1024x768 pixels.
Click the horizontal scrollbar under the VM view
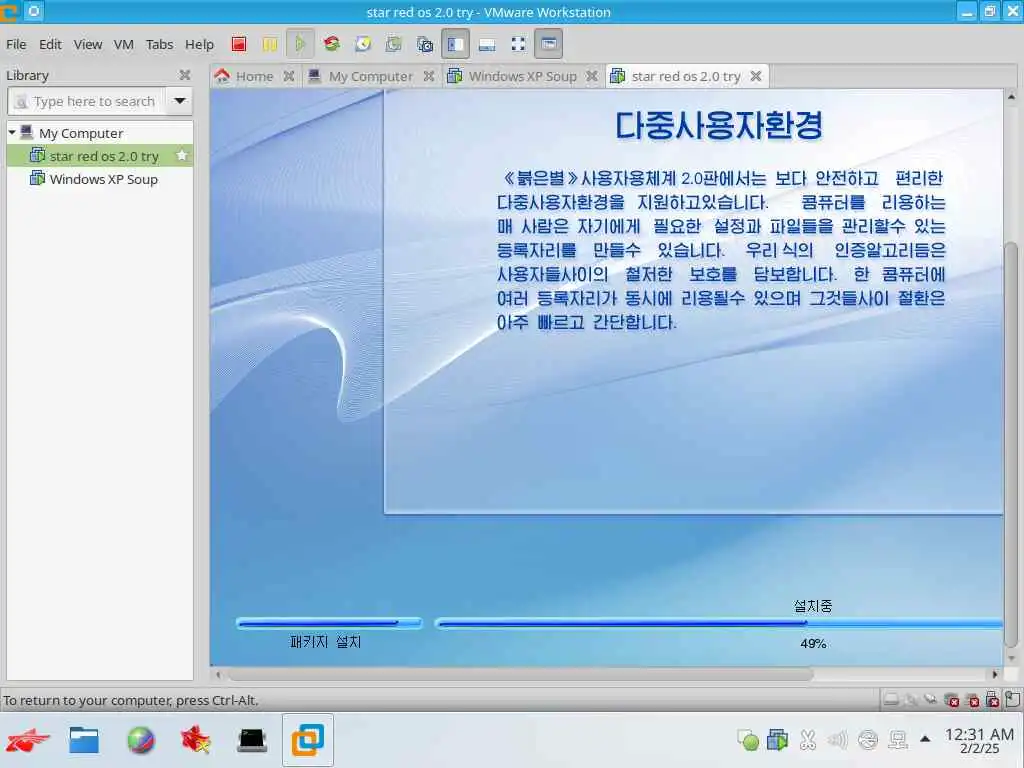520,674
